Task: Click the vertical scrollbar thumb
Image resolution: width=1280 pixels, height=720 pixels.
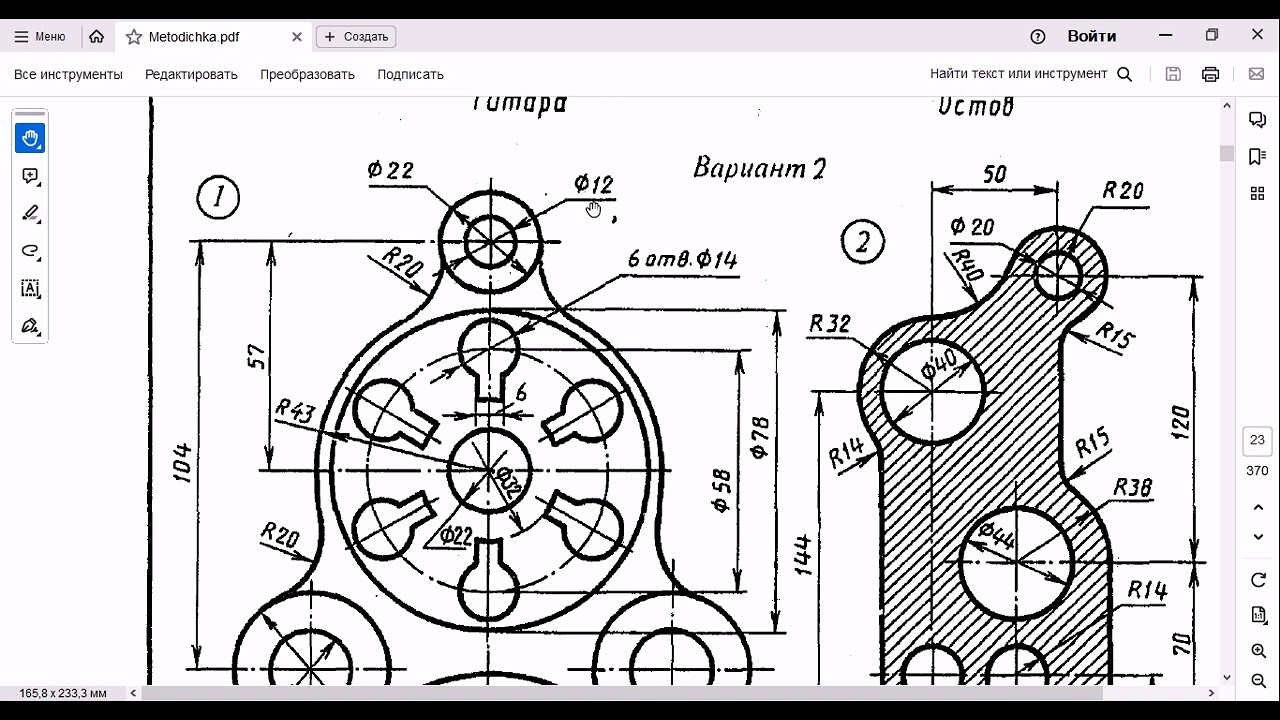Action: [1227, 153]
